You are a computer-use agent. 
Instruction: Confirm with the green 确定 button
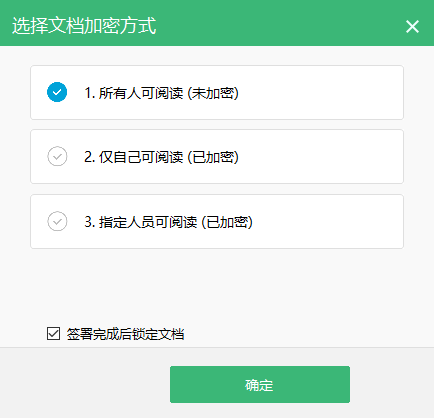point(260,385)
